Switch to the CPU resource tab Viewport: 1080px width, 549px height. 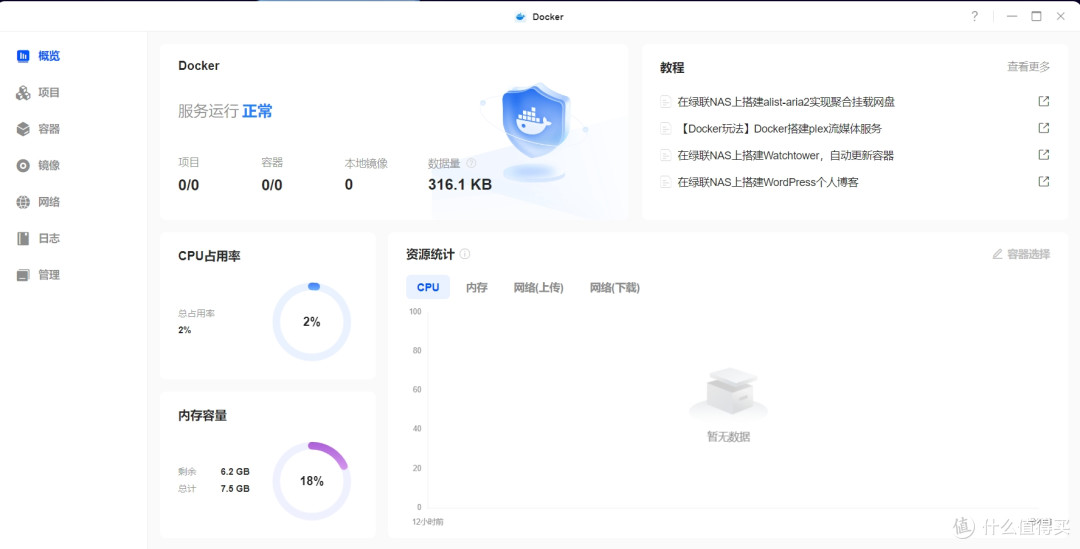coord(428,287)
